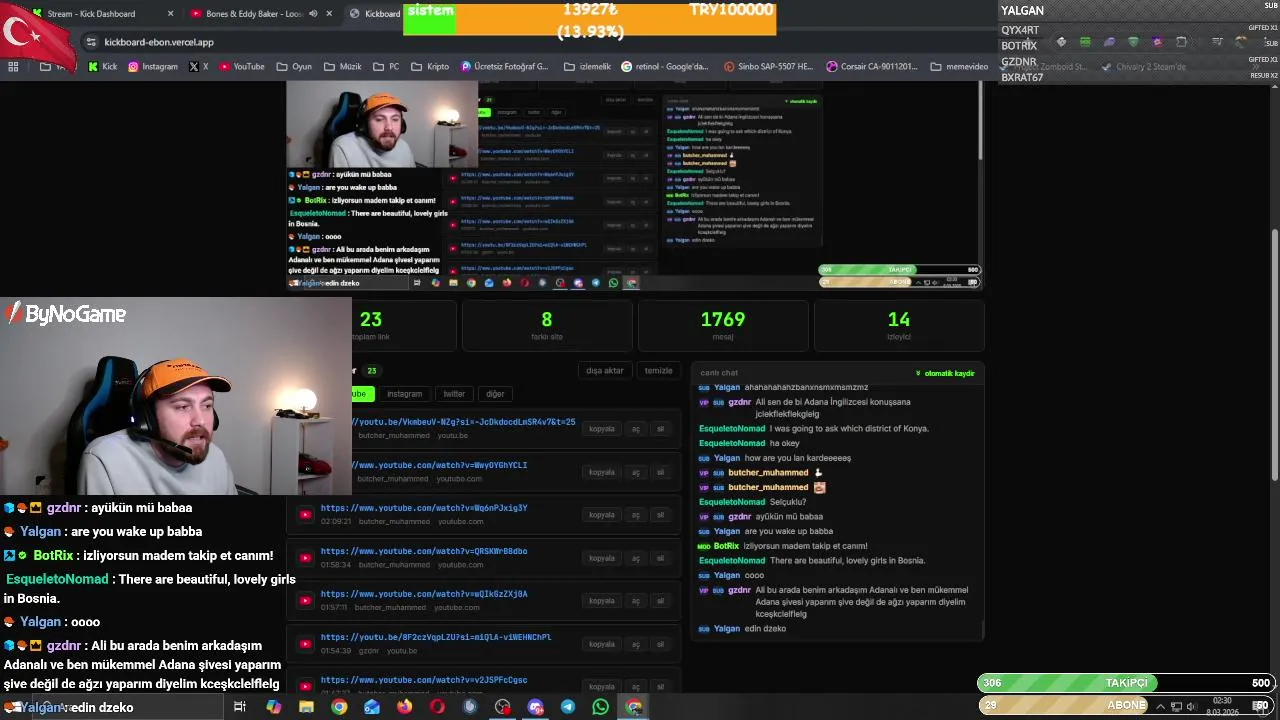Click Yalgan's 'edin dzeko' message in canlı chat
The width and height of the screenshot is (1280, 720).
(x=742, y=628)
